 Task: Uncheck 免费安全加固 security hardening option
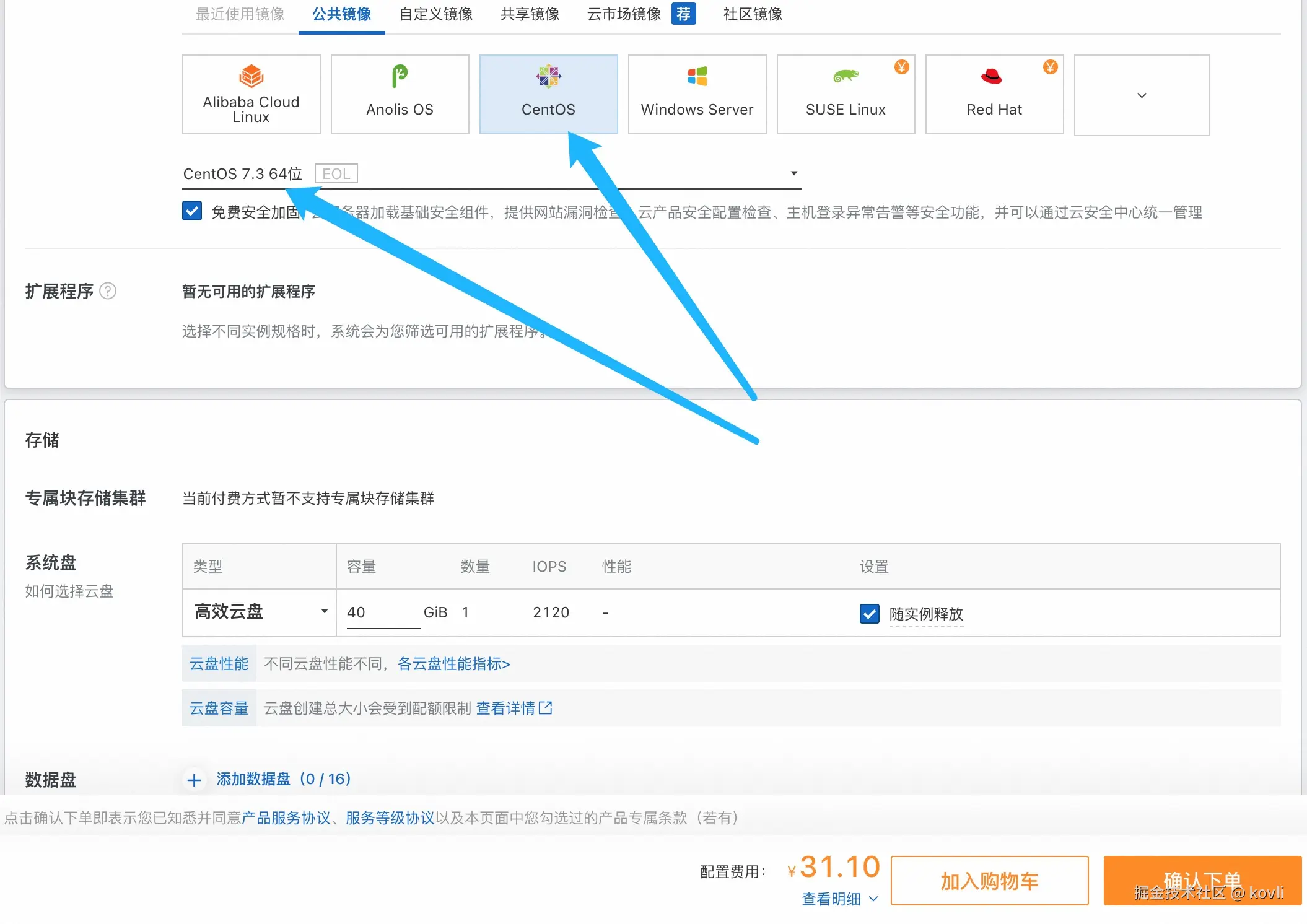click(192, 211)
